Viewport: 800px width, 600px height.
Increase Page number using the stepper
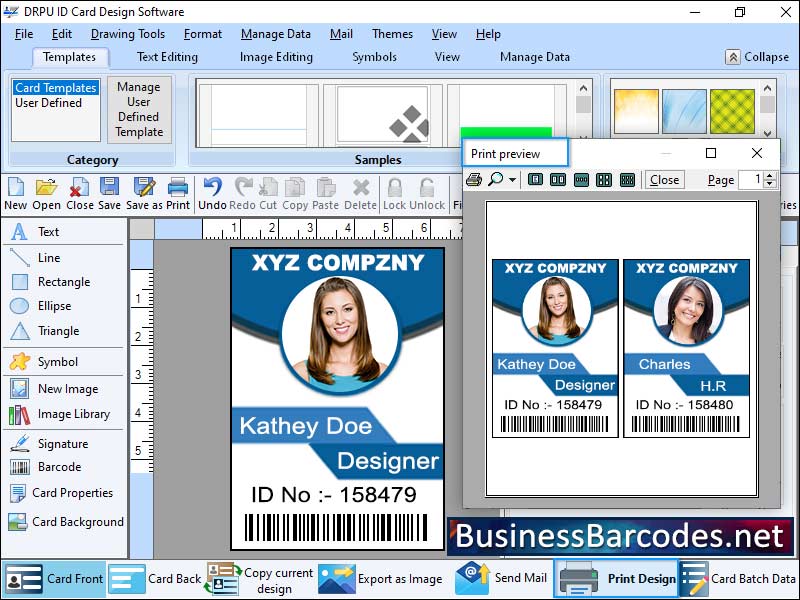770,175
